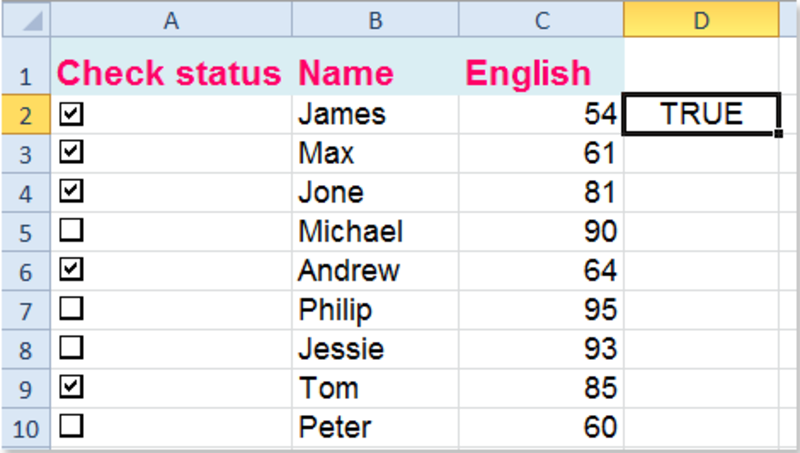Viewport: 800px width, 453px height.
Task: Check the box in Peter's row
Action: [x=71, y=426]
